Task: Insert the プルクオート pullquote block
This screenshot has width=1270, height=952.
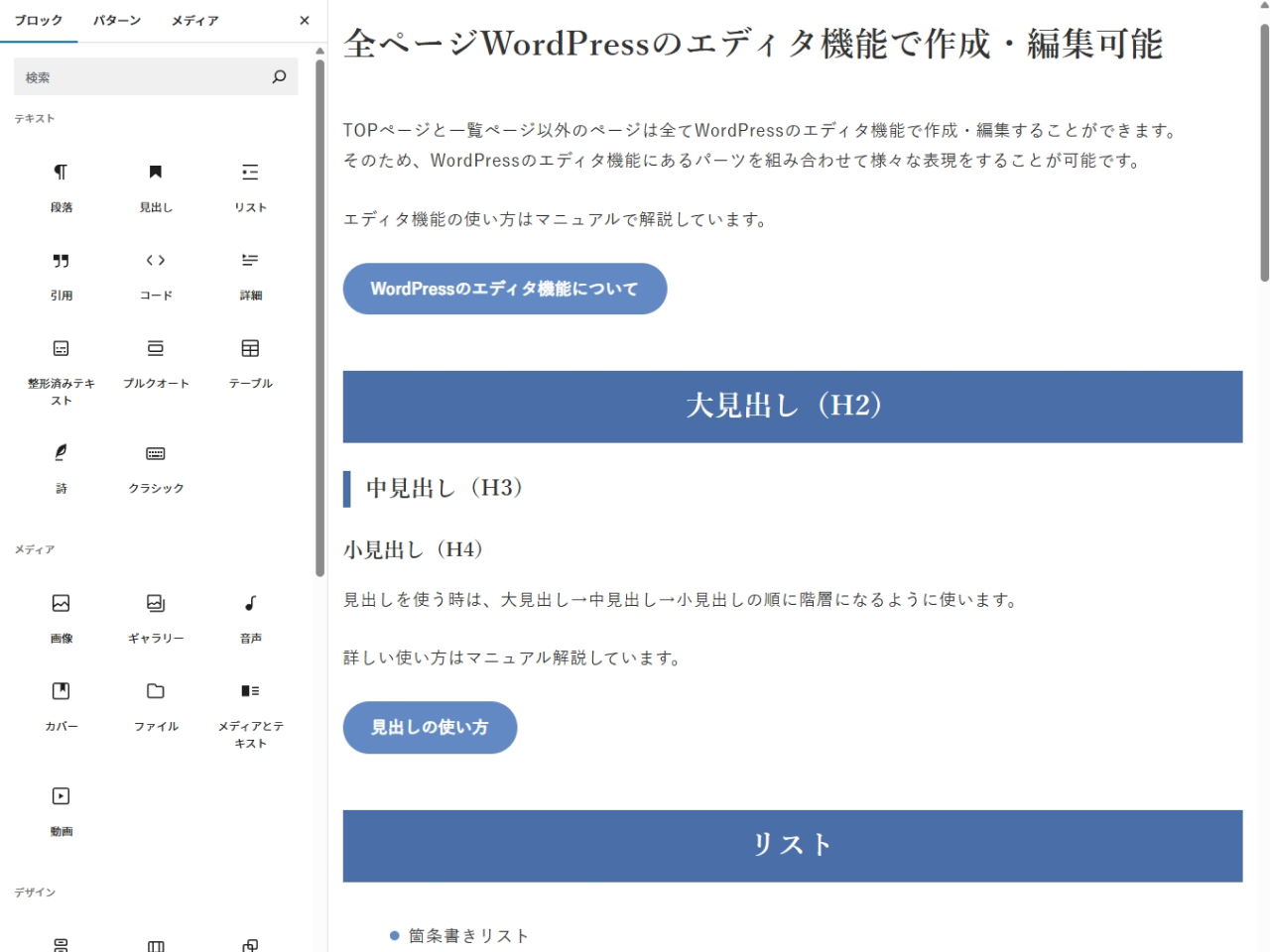Action: (x=156, y=365)
